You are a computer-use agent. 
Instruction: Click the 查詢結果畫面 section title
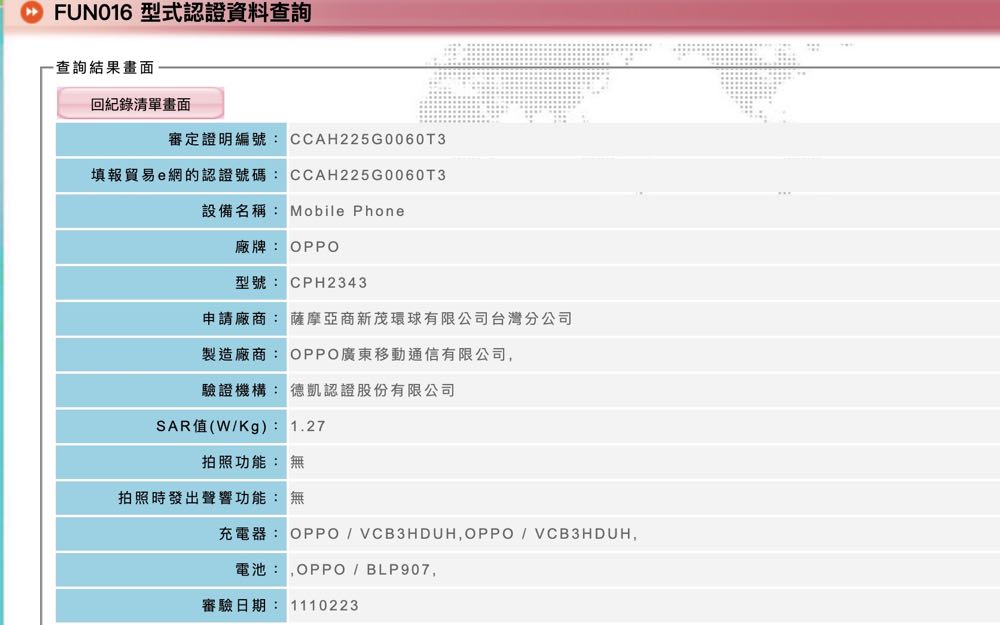click(x=105, y=68)
